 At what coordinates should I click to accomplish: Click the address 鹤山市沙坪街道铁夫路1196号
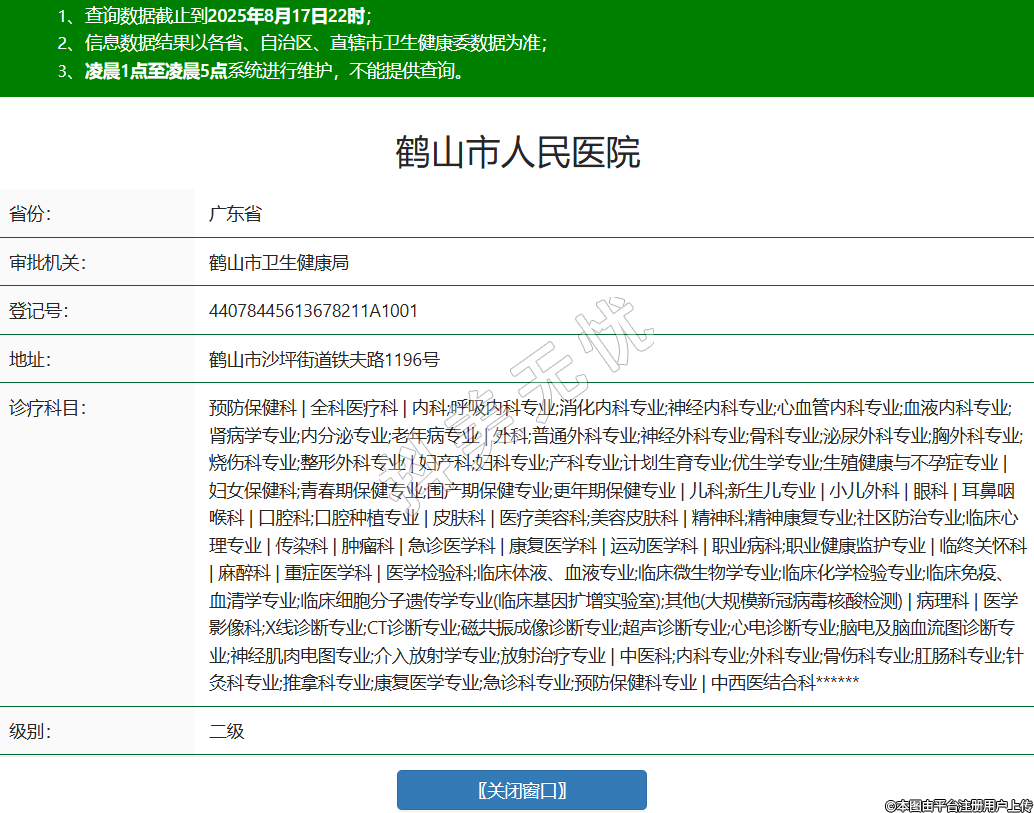point(324,359)
